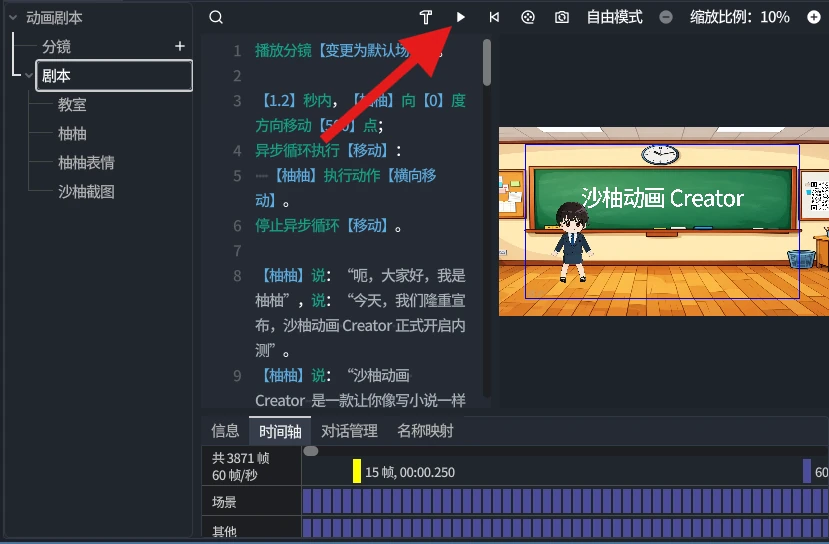The width and height of the screenshot is (829, 544).
Task: Click the script editor vertical scrollbar
Action: click(487, 62)
